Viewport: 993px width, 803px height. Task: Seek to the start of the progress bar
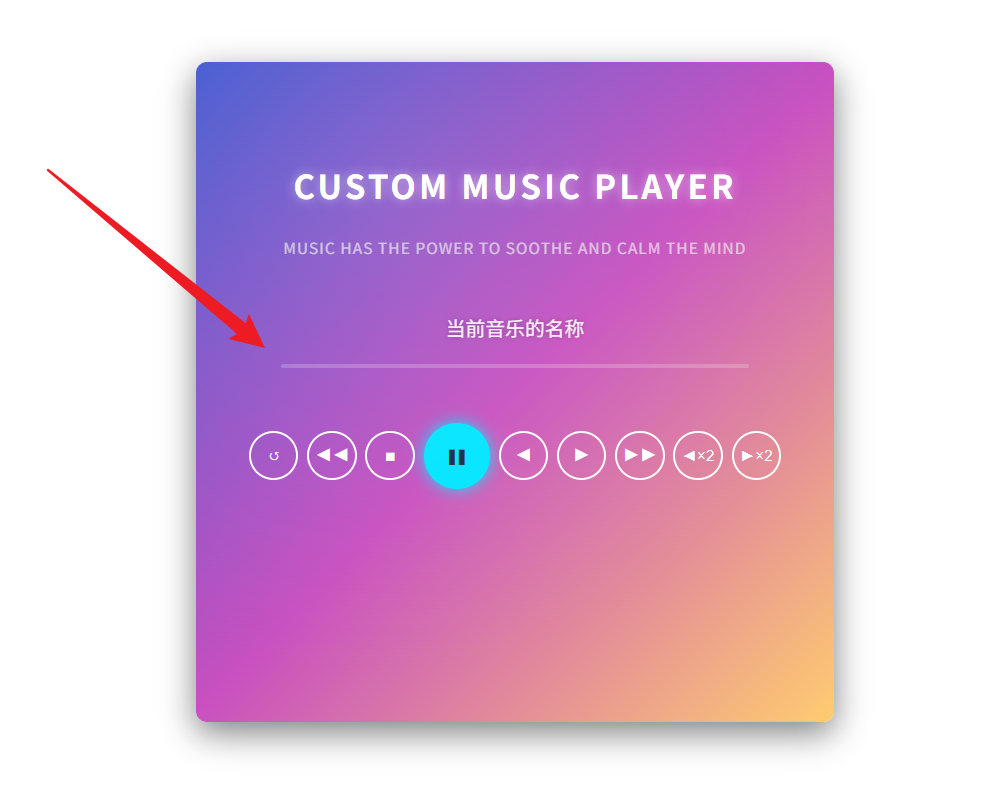pos(283,366)
